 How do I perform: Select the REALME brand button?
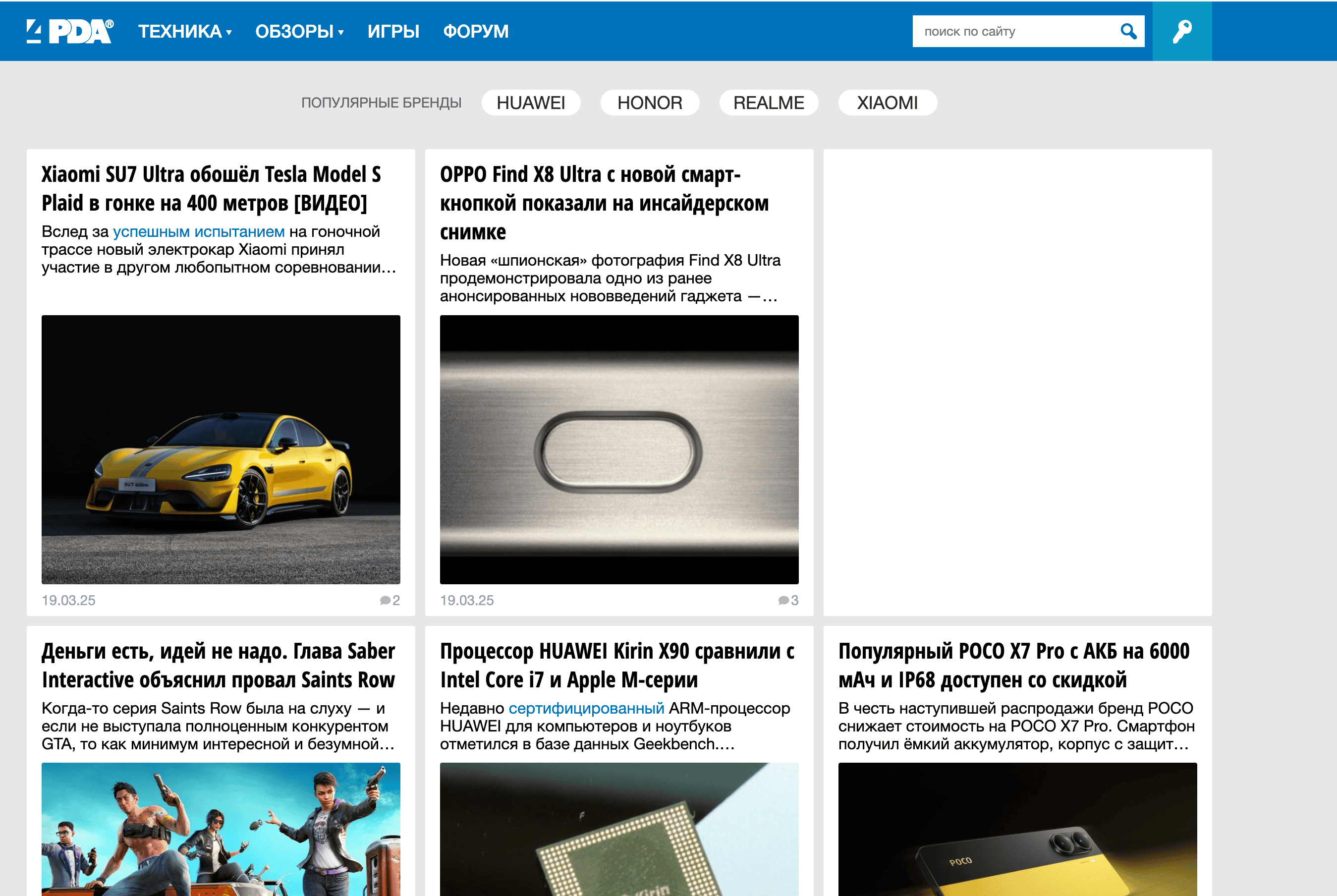click(x=769, y=103)
